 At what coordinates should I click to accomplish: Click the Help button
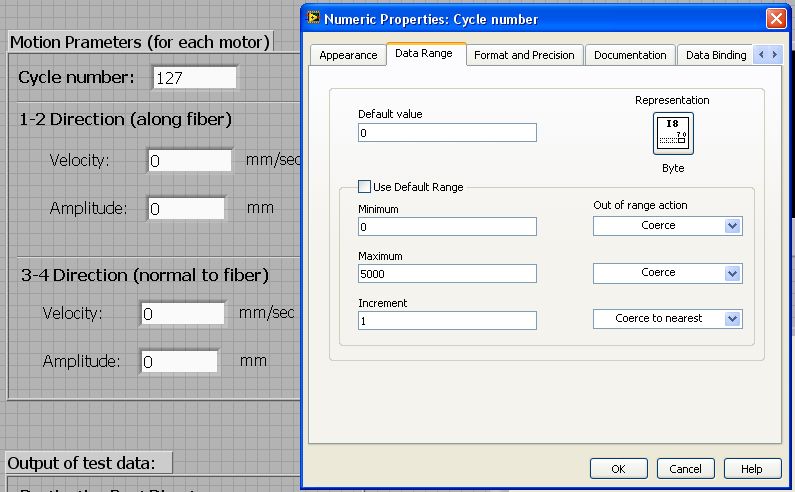[x=752, y=469]
